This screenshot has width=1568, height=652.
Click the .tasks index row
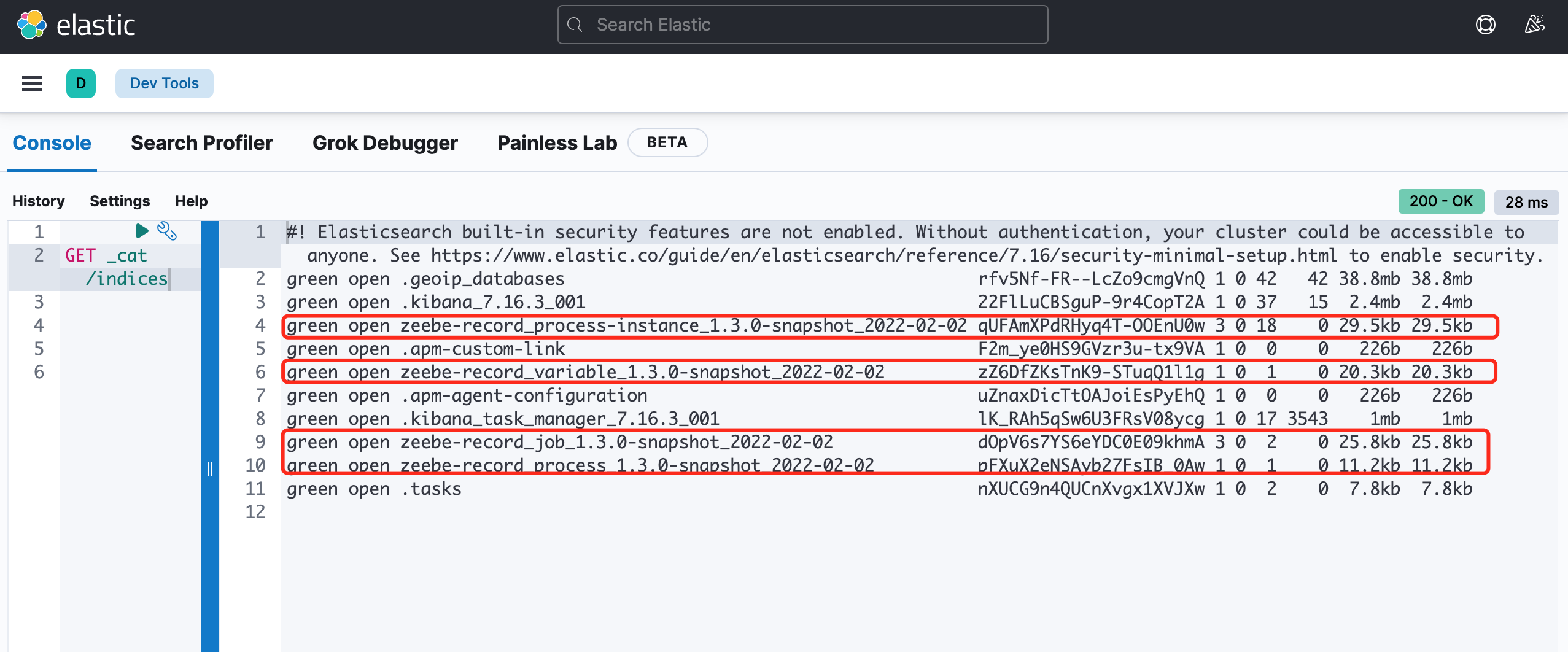coord(879,489)
